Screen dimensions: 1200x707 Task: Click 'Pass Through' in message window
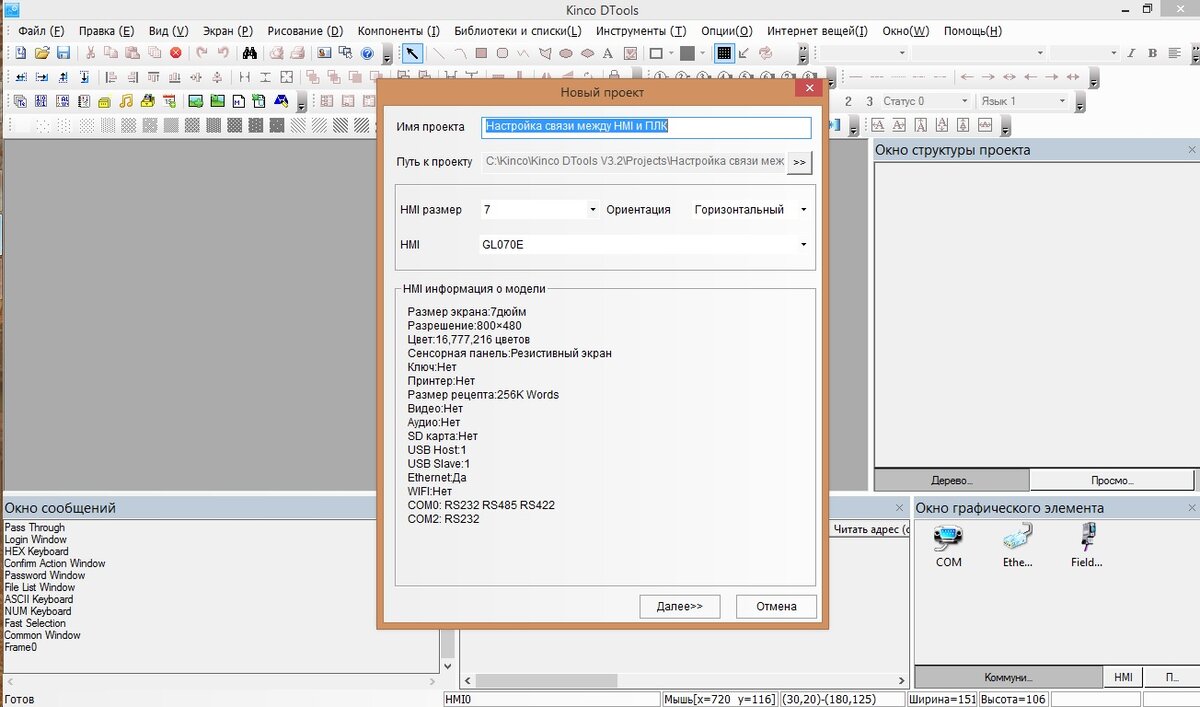point(34,527)
